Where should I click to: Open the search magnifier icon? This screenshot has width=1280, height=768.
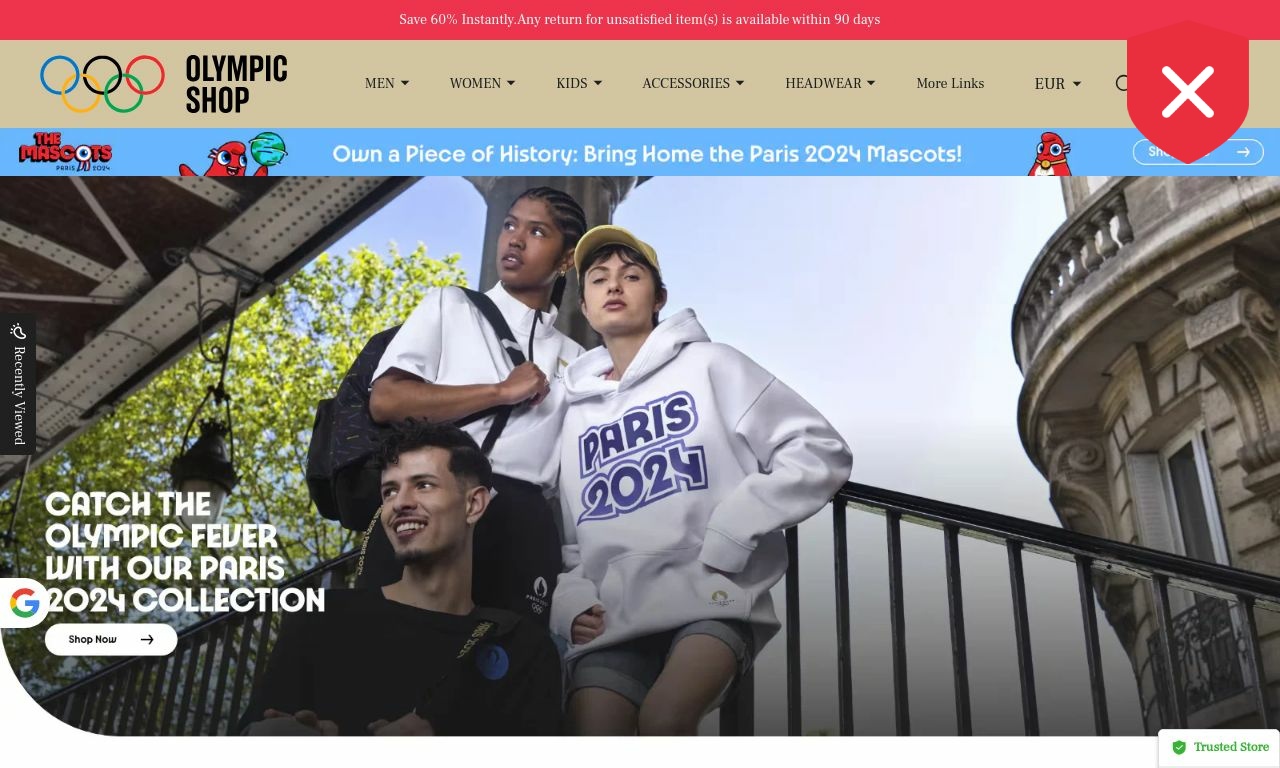coord(1122,84)
